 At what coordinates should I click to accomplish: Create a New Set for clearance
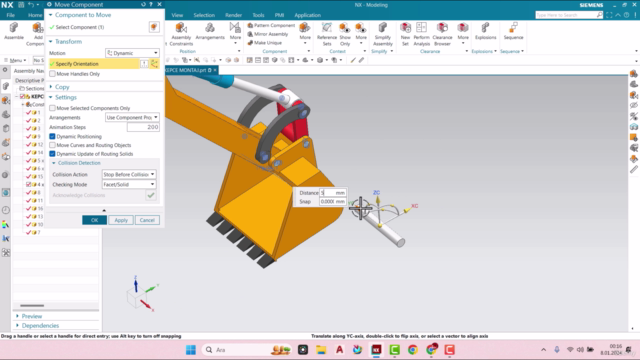click(x=405, y=34)
